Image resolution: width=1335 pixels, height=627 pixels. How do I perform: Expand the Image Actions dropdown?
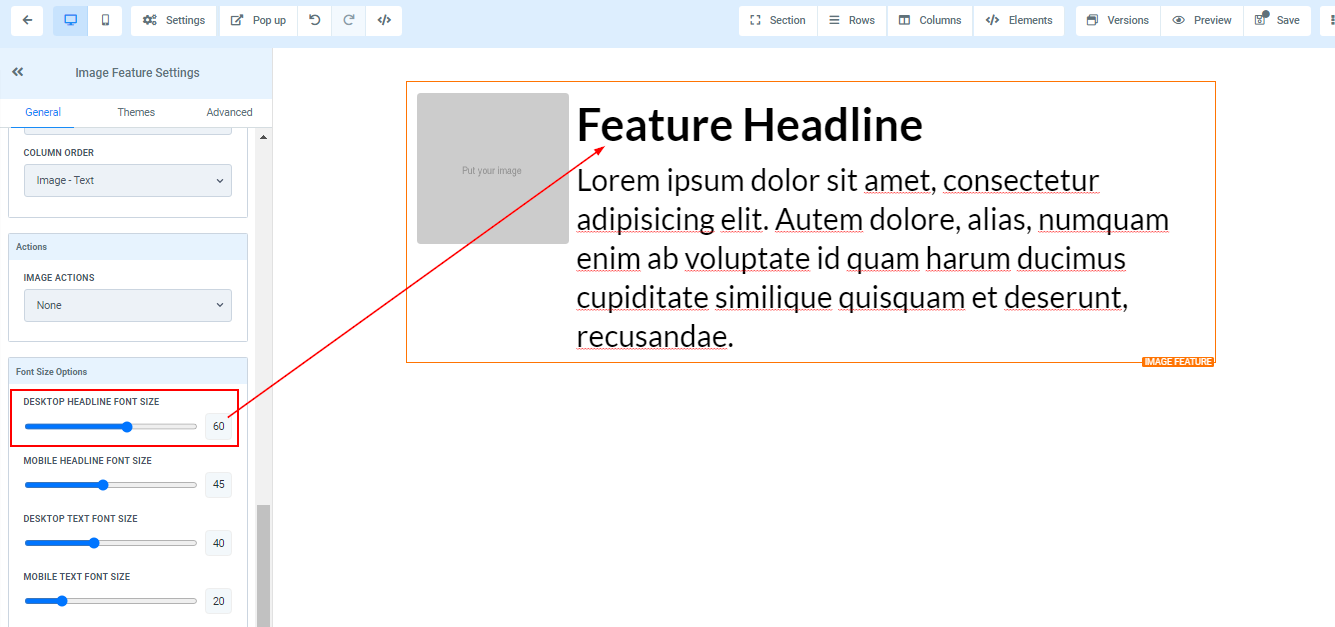pos(128,305)
